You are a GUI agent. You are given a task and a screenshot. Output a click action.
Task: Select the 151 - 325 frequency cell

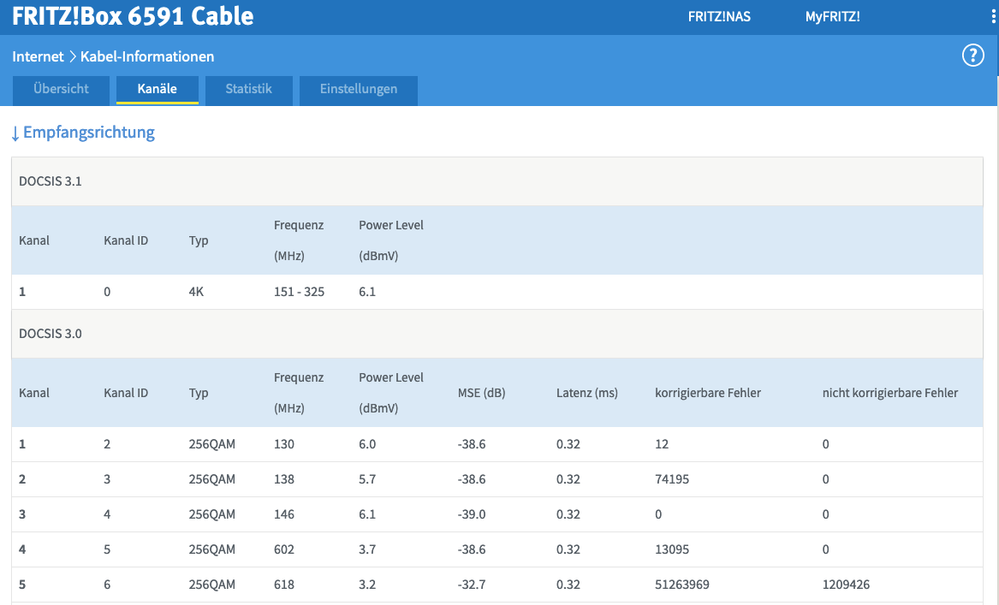click(x=298, y=292)
